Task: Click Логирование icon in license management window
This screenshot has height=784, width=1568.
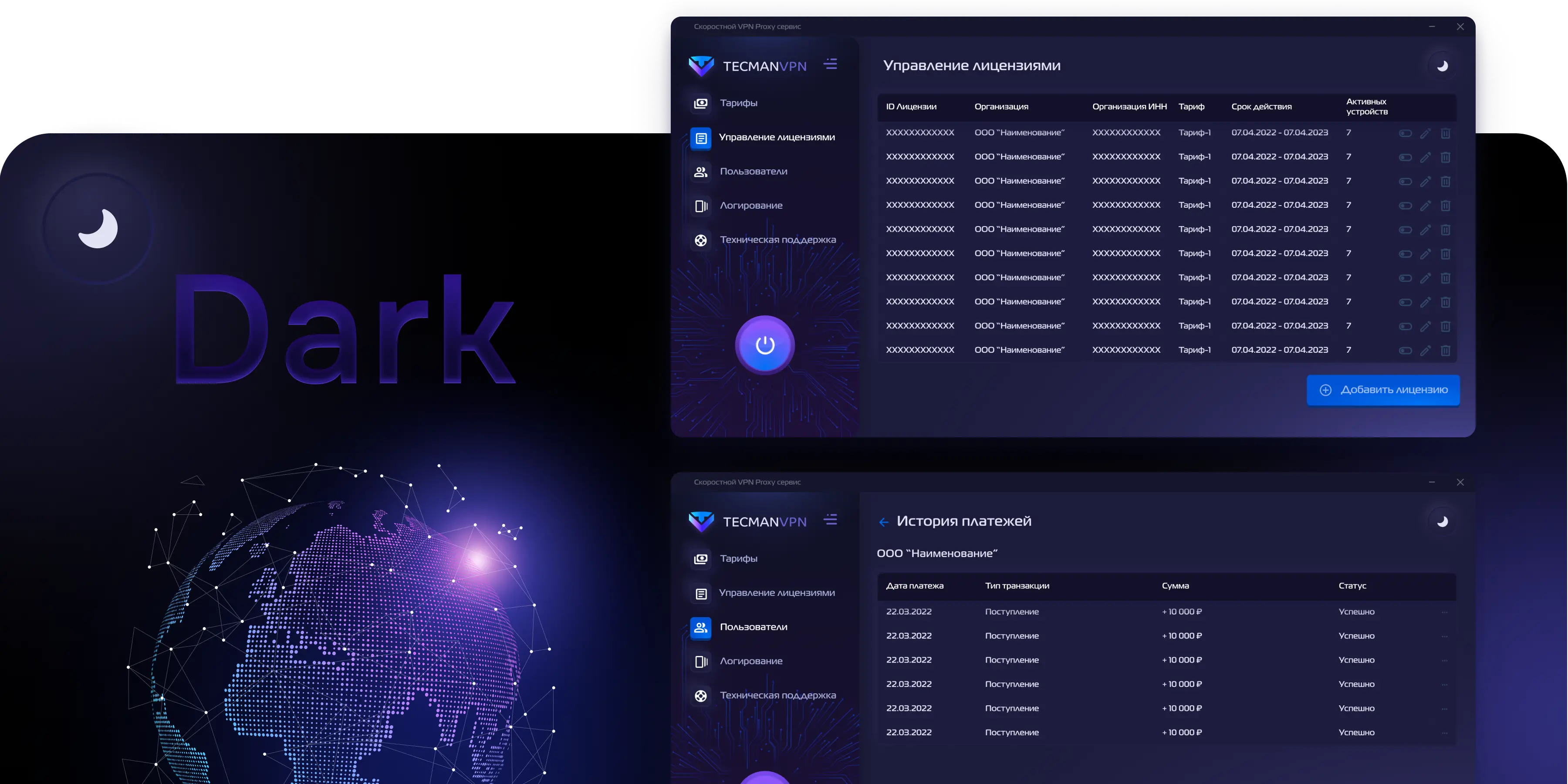Action: 701,206
